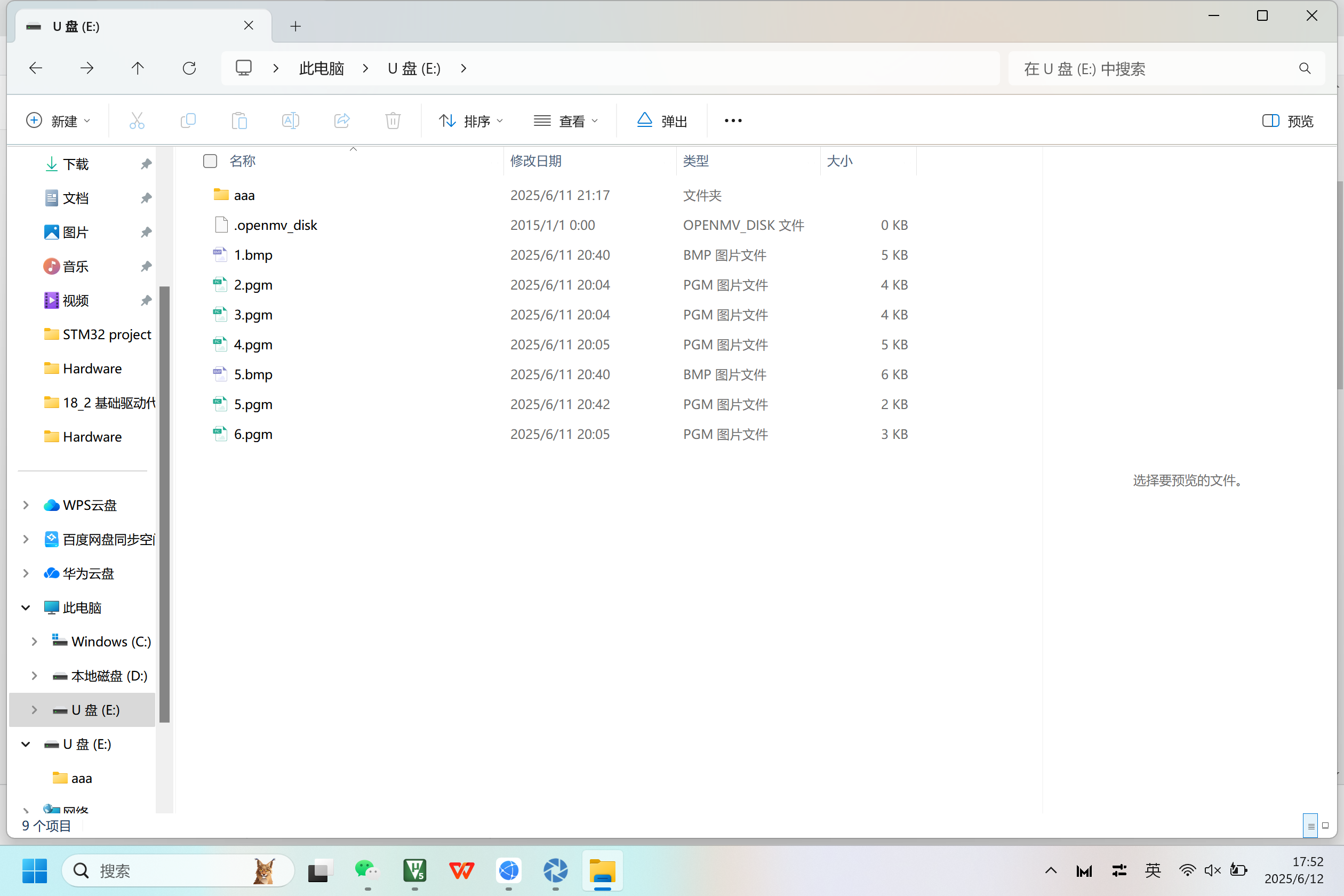The image size is (1344, 896).
Task: Expand 华为云盘 tree node
Action: (26, 573)
